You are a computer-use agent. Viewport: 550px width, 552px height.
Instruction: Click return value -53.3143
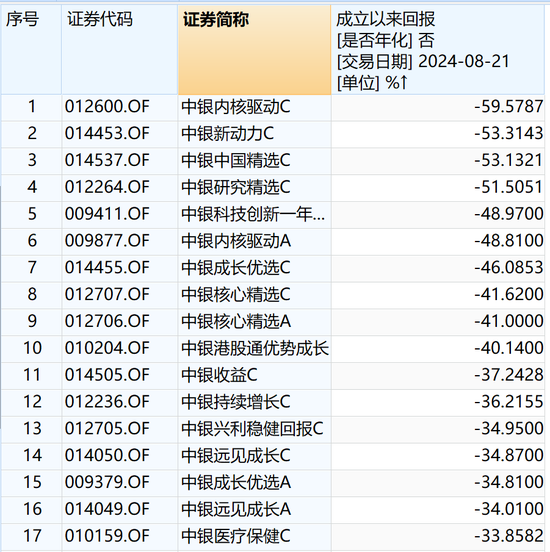click(509, 133)
